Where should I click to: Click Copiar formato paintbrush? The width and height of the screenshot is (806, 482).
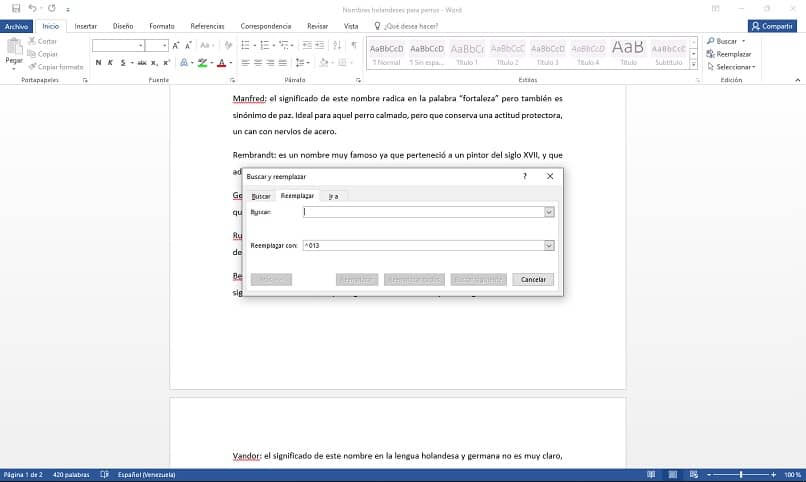coord(32,67)
